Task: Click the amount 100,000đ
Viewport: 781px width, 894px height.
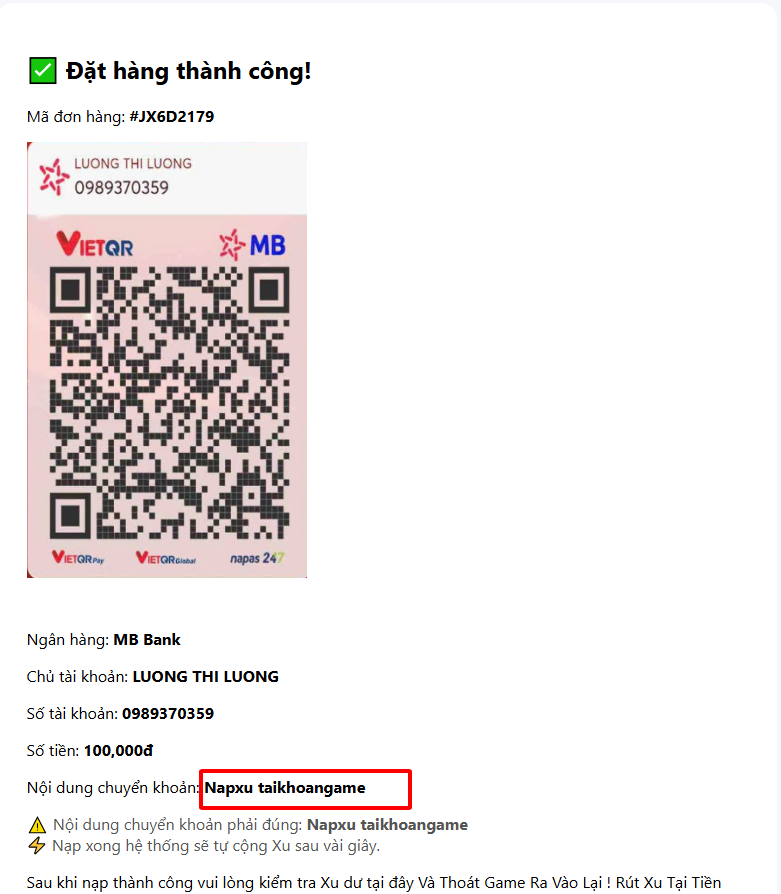Action: (118, 751)
